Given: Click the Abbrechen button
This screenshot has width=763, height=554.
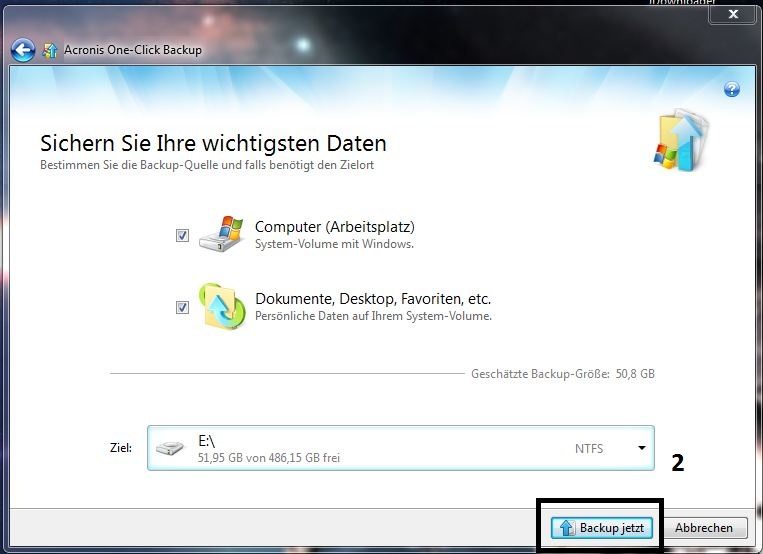Looking at the screenshot, I should 704,528.
